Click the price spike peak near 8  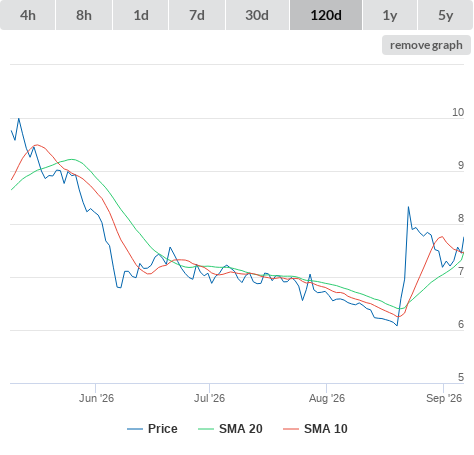tap(408, 207)
